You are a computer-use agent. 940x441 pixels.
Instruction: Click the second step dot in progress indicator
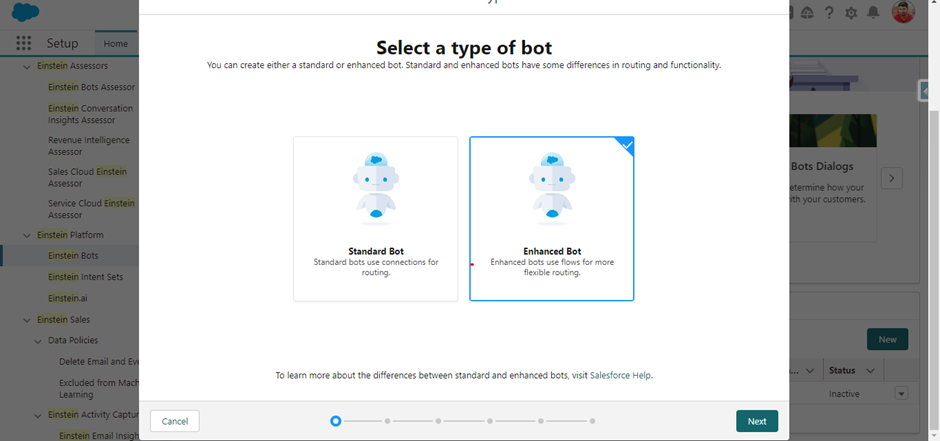[x=387, y=421]
